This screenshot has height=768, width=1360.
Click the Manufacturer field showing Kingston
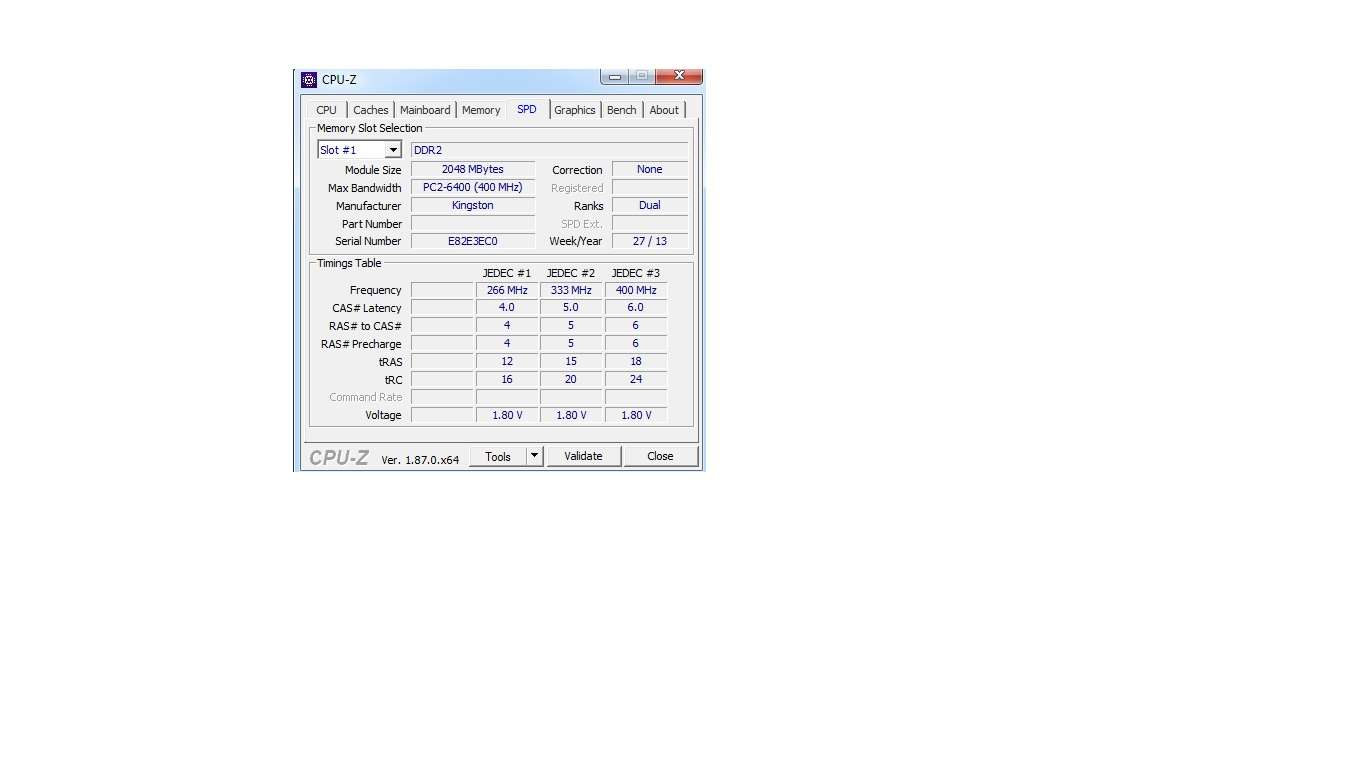coord(473,205)
